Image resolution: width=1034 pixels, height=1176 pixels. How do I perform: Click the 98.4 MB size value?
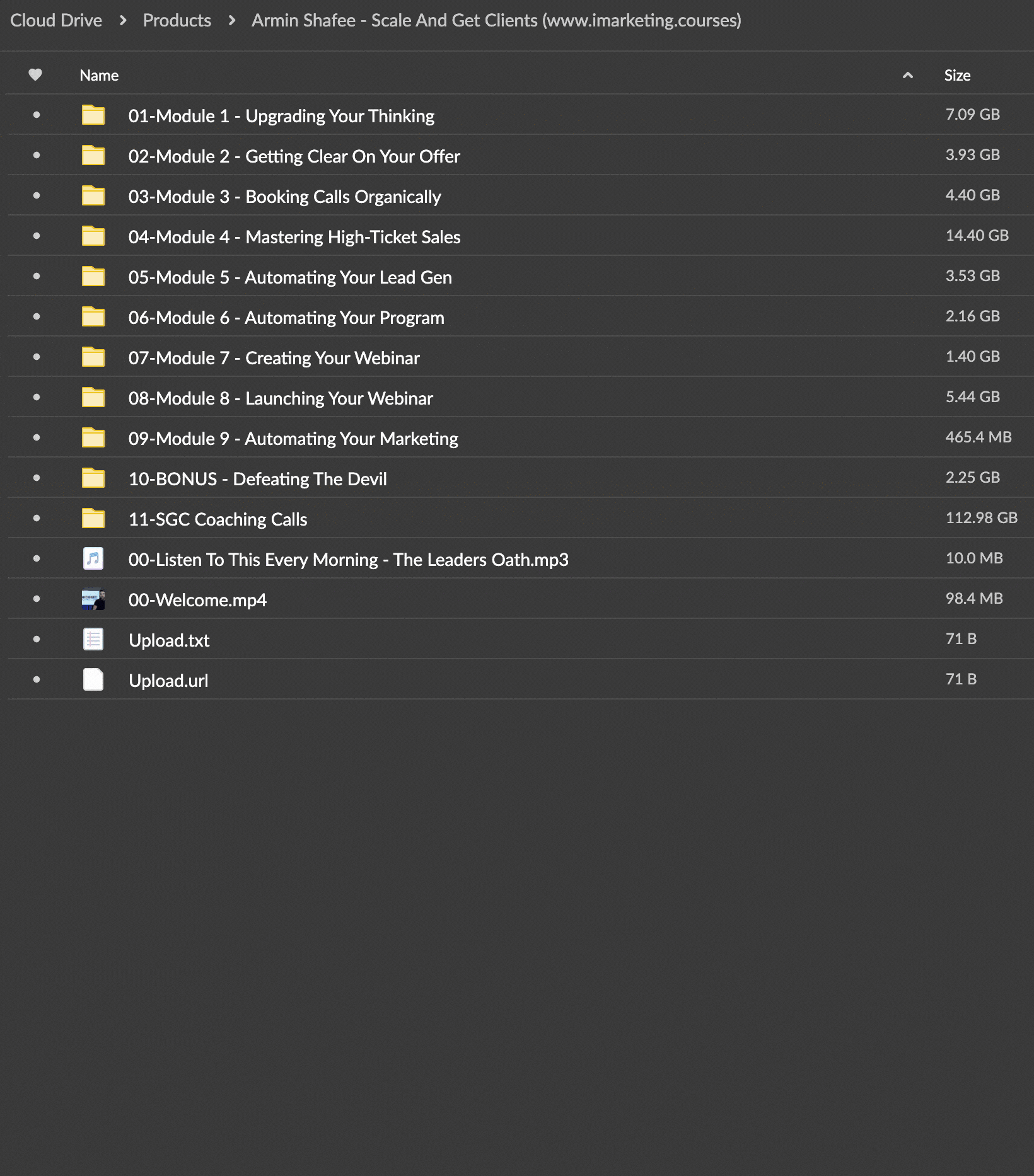click(x=974, y=598)
